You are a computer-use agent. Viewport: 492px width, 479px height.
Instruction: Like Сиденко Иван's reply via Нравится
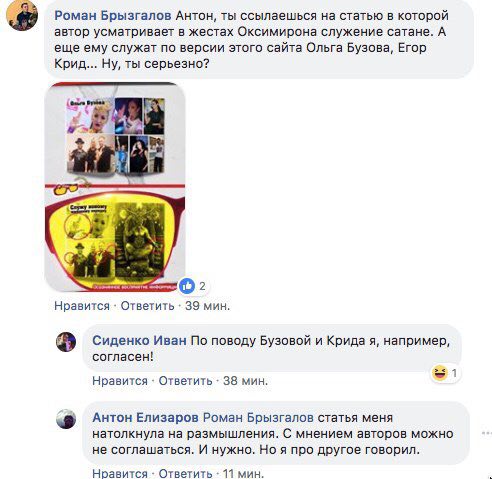pyautogui.click(x=120, y=381)
